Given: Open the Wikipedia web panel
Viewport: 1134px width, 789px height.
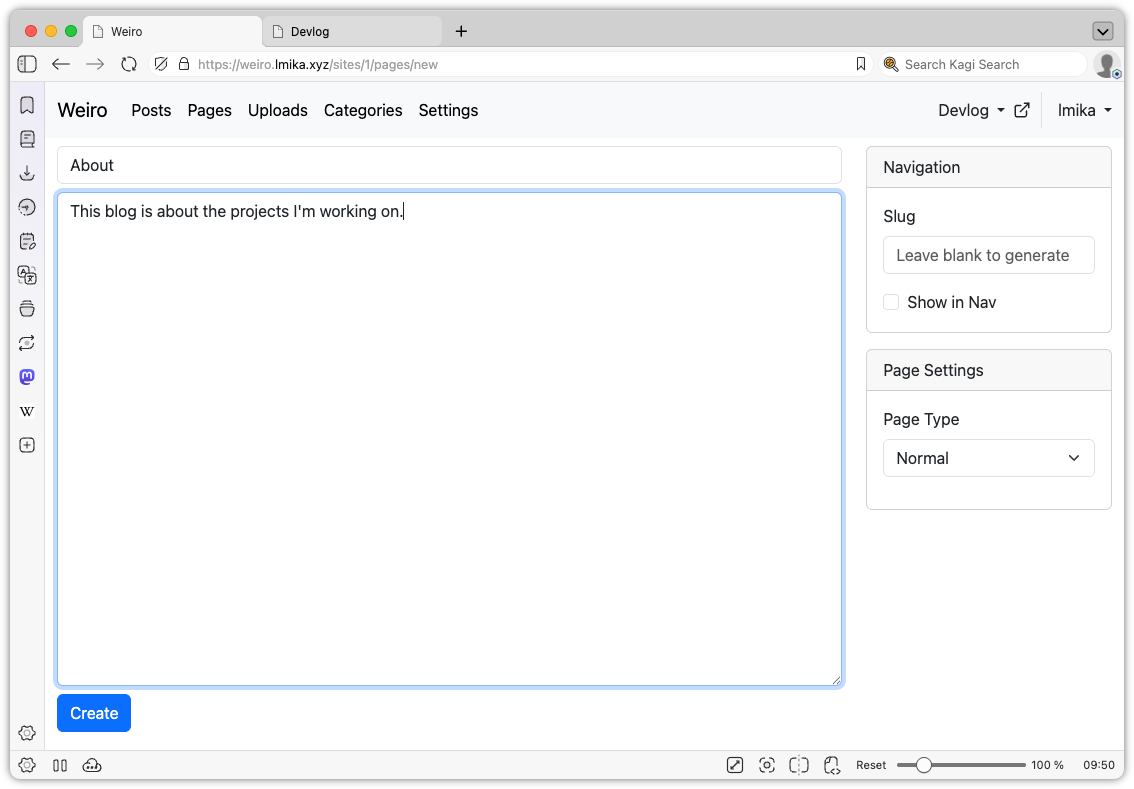Looking at the screenshot, I should click(x=27, y=410).
